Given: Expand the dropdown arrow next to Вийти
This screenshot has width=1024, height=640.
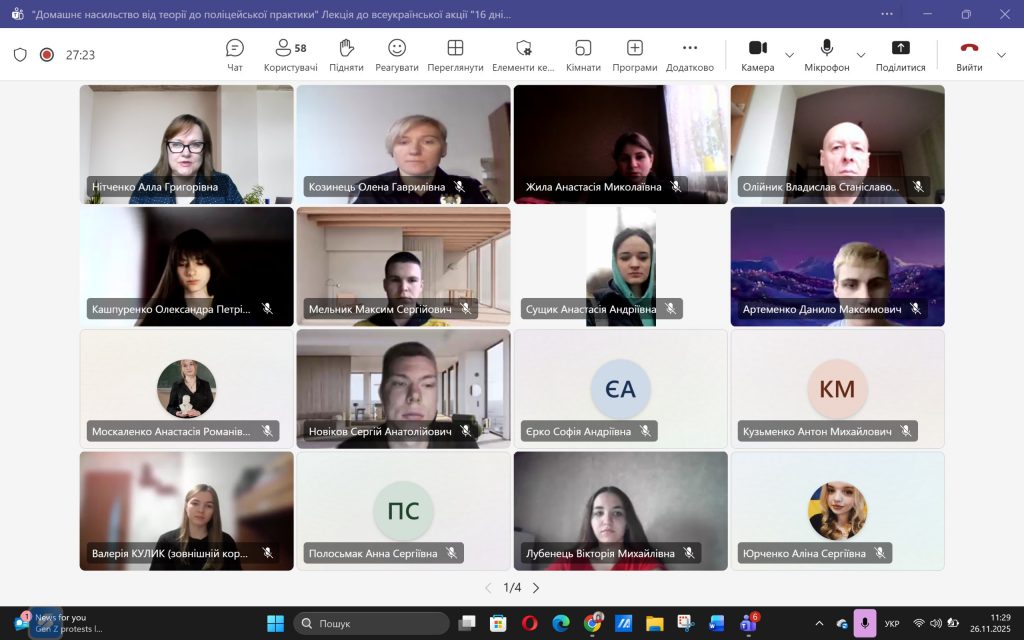Looking at the screenshot, I should [x=1002, y=55].
